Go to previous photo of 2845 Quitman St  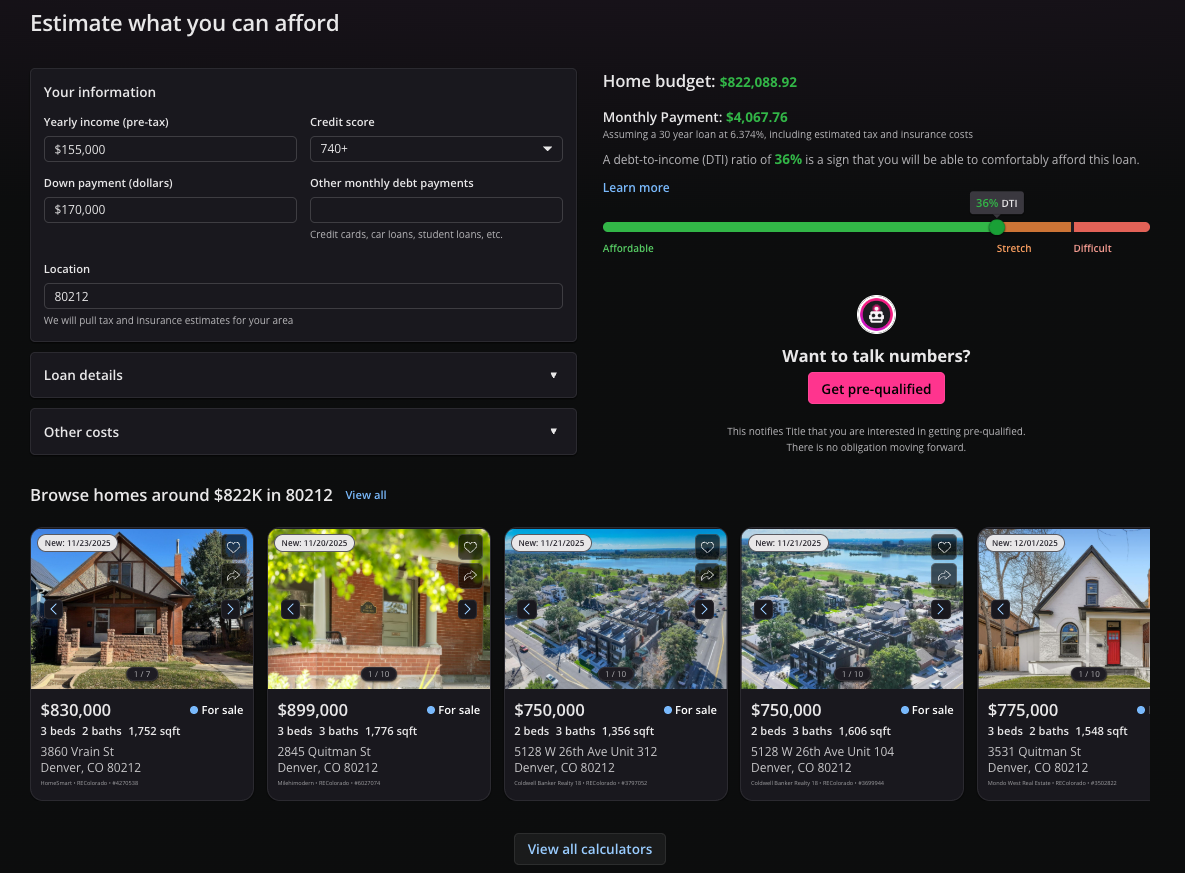click(290, 609)
